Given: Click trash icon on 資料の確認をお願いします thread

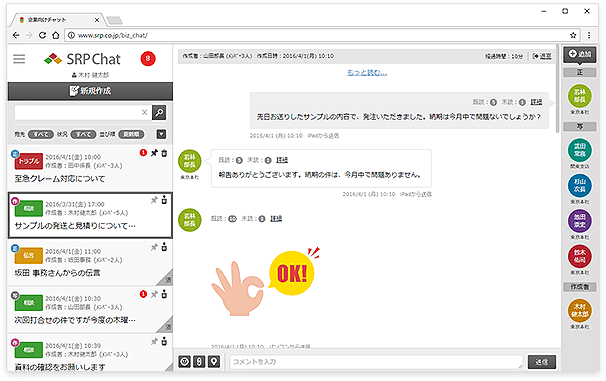Looking at the screenshot, I should coord(164,341).
